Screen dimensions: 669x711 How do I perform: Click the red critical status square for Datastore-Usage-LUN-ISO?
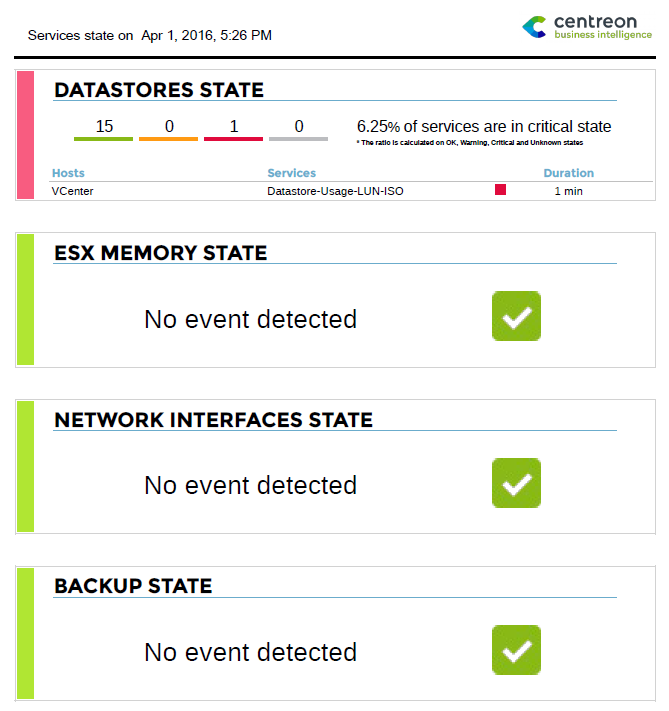point(500,190)
